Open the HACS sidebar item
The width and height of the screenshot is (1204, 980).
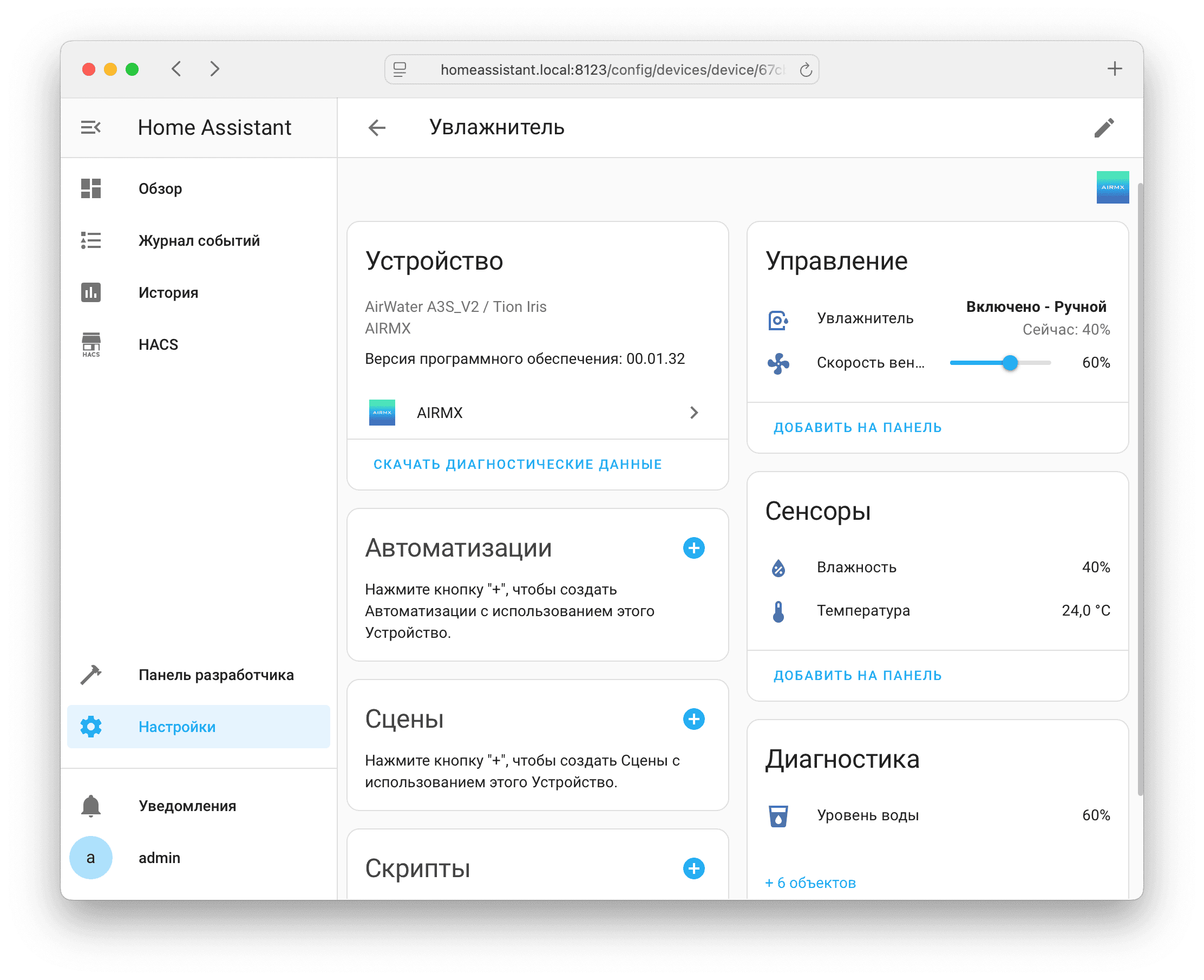pos(158,344)
